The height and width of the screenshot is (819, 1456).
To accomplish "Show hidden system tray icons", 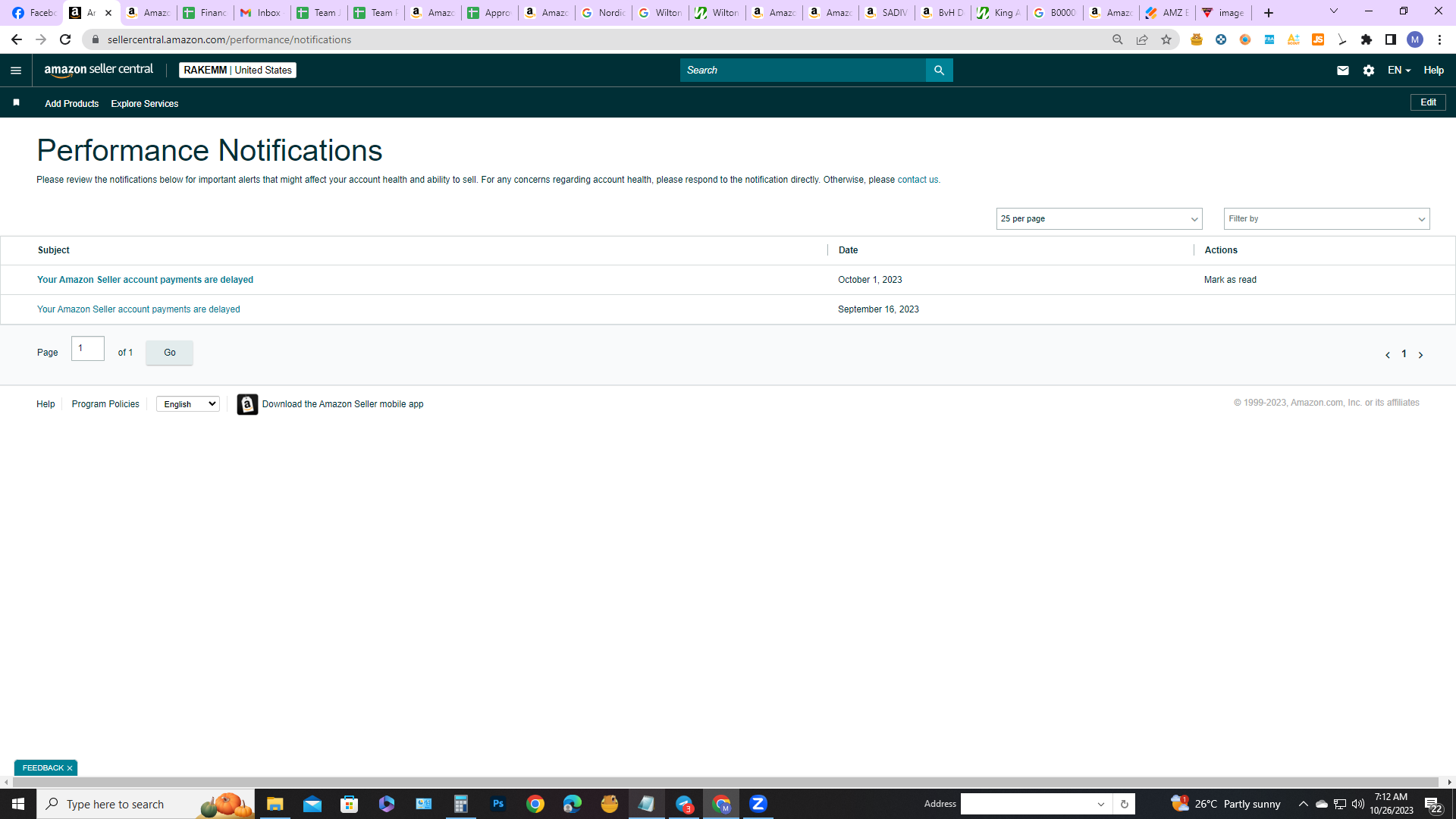I will click(x=1304, y=804).
